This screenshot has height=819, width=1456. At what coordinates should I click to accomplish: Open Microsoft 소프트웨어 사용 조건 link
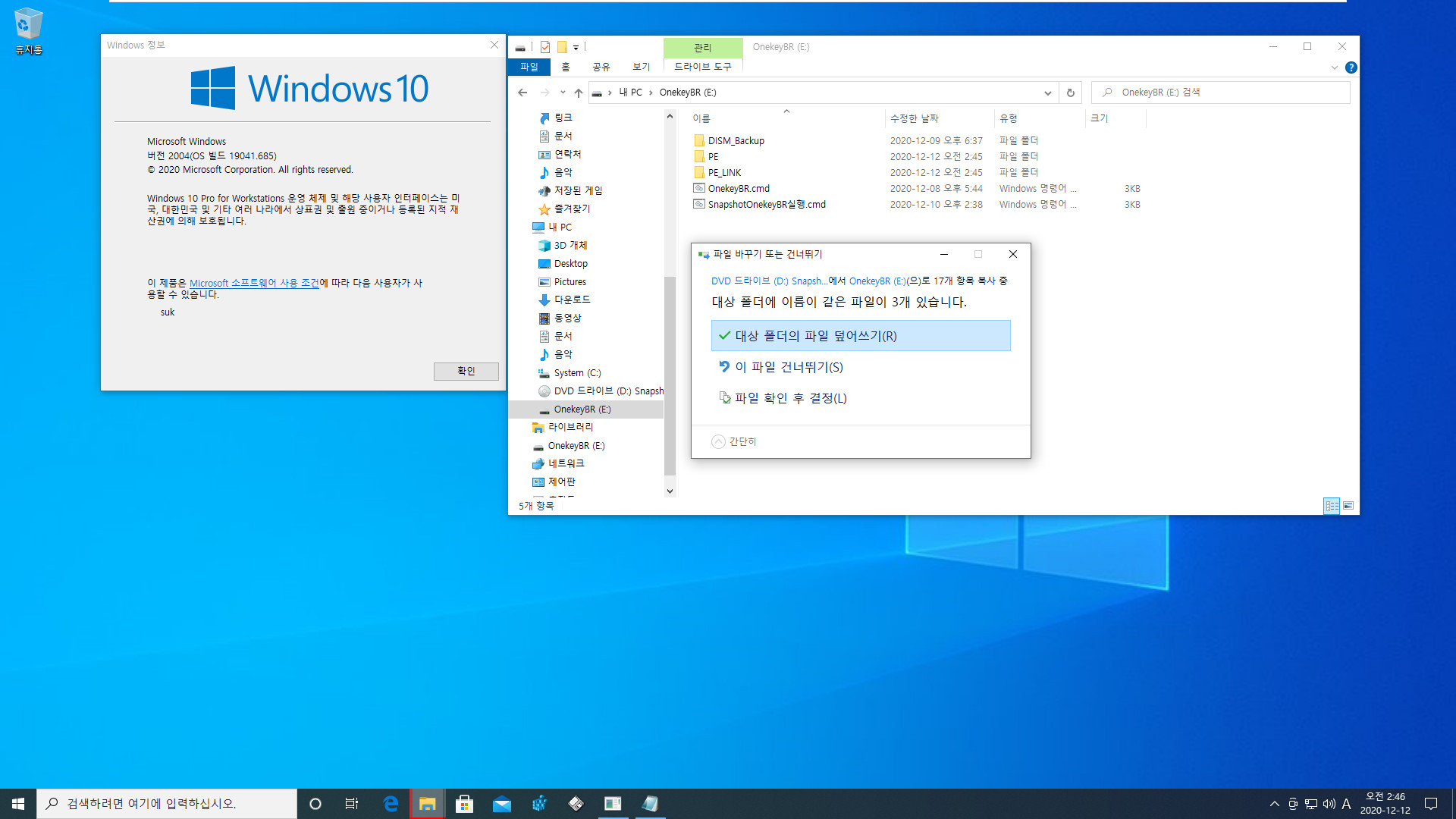pyautogui.click(x=254, y=283)
